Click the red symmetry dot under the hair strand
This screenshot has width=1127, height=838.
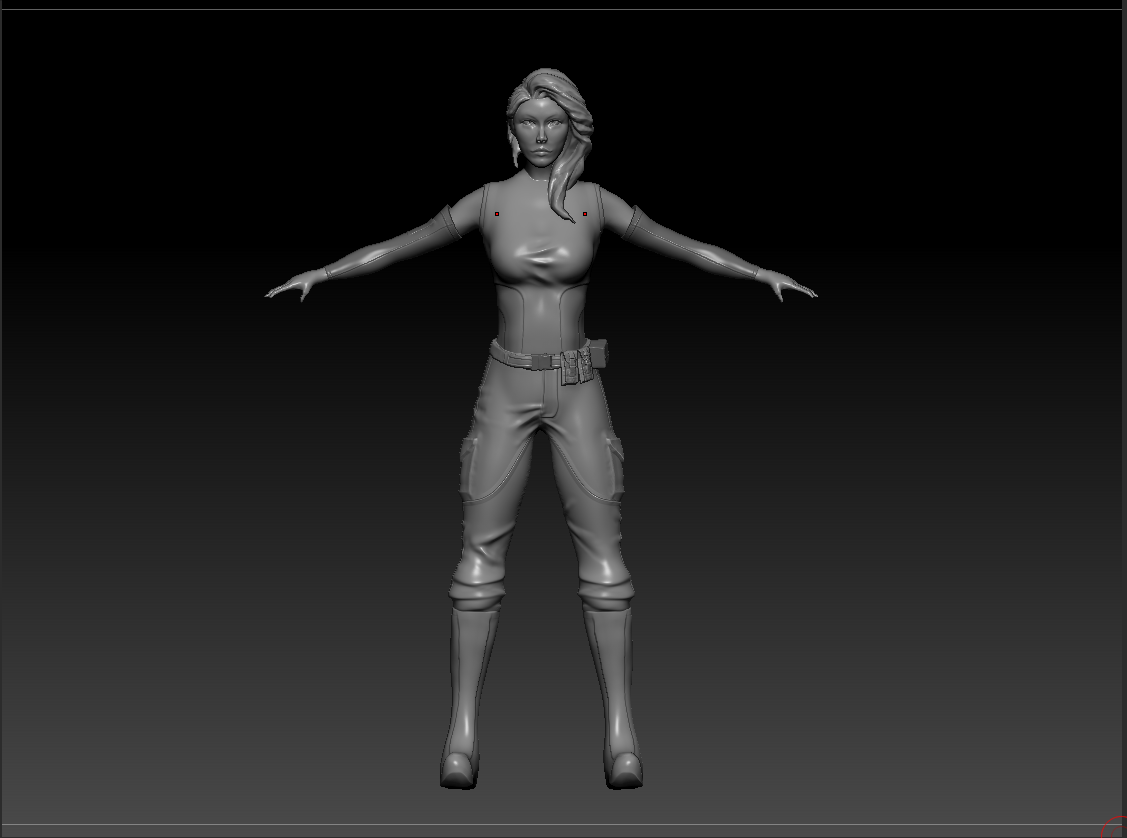coord(585,213)
